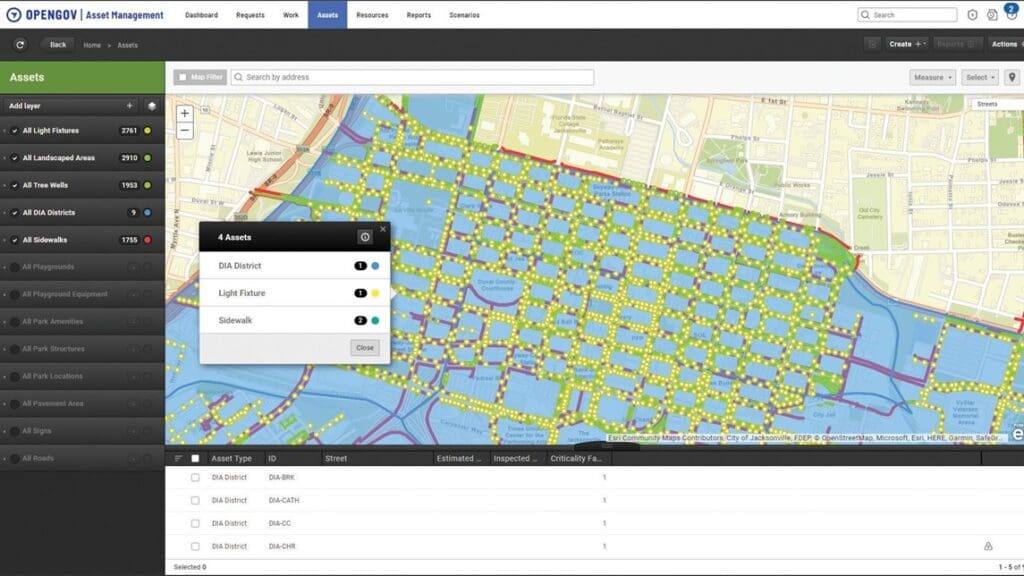Toggle the Map Filter checkbox
Viewport: 1024px width, 576px height.
tap(183, 77)
